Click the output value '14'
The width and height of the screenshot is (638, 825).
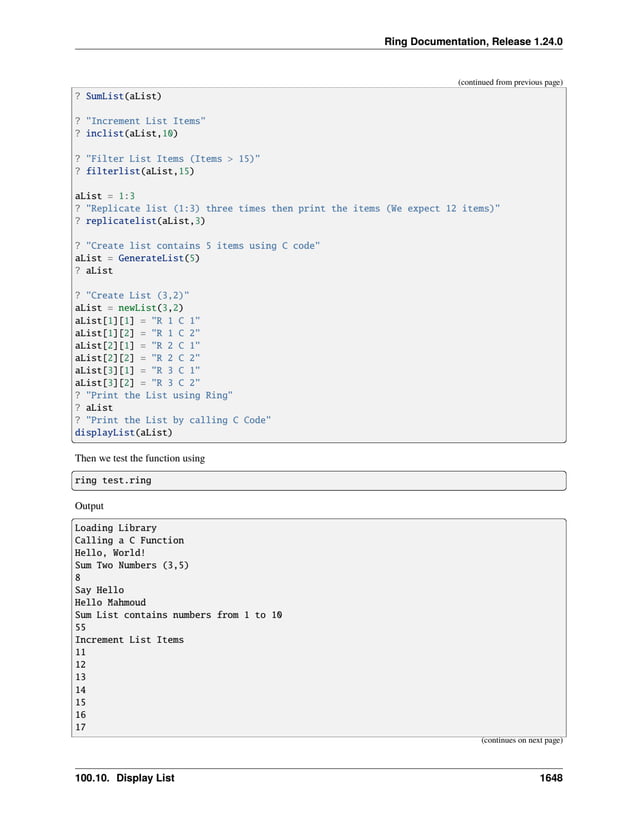point(80,690)
